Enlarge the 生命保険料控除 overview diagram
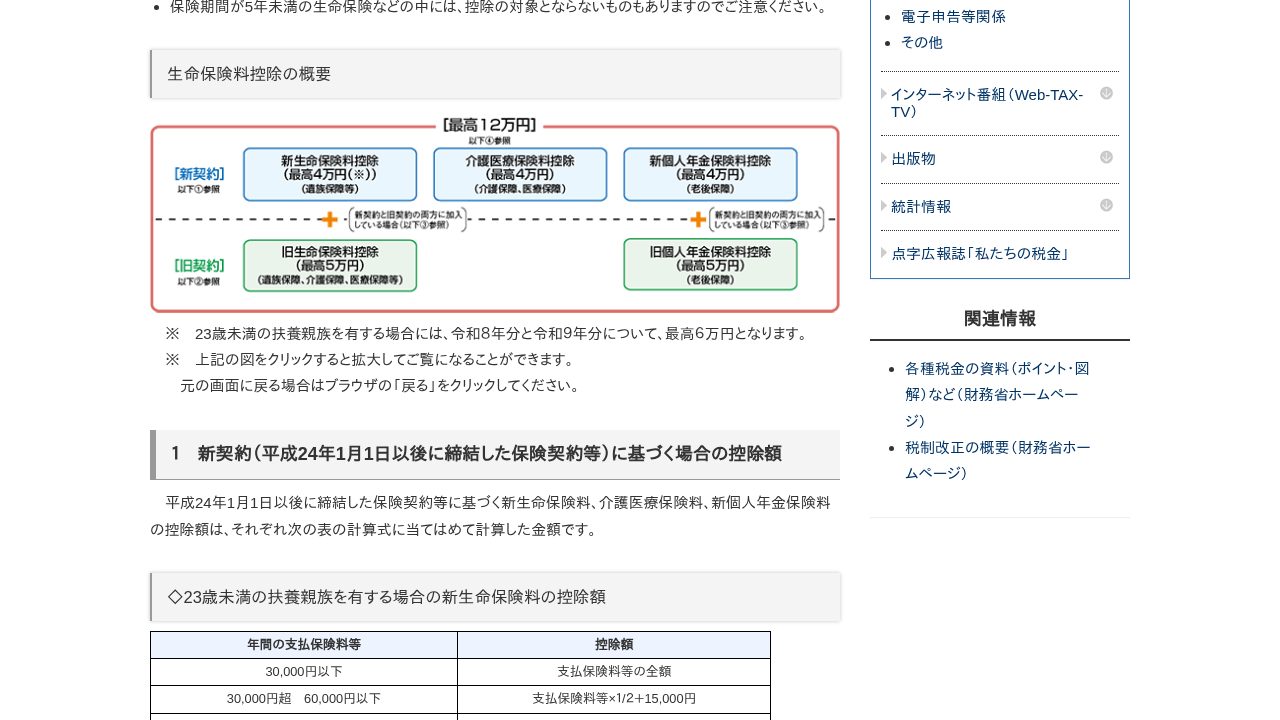The height and width of the screenshot is (720, 1280). (495, 214)
